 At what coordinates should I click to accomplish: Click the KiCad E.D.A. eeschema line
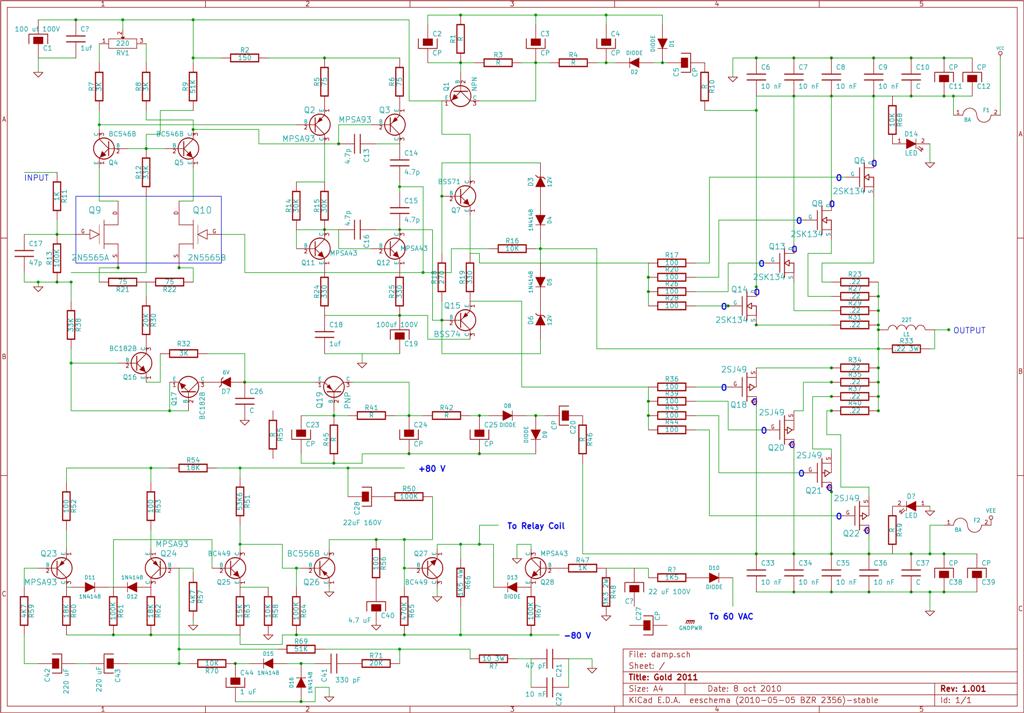754,700
